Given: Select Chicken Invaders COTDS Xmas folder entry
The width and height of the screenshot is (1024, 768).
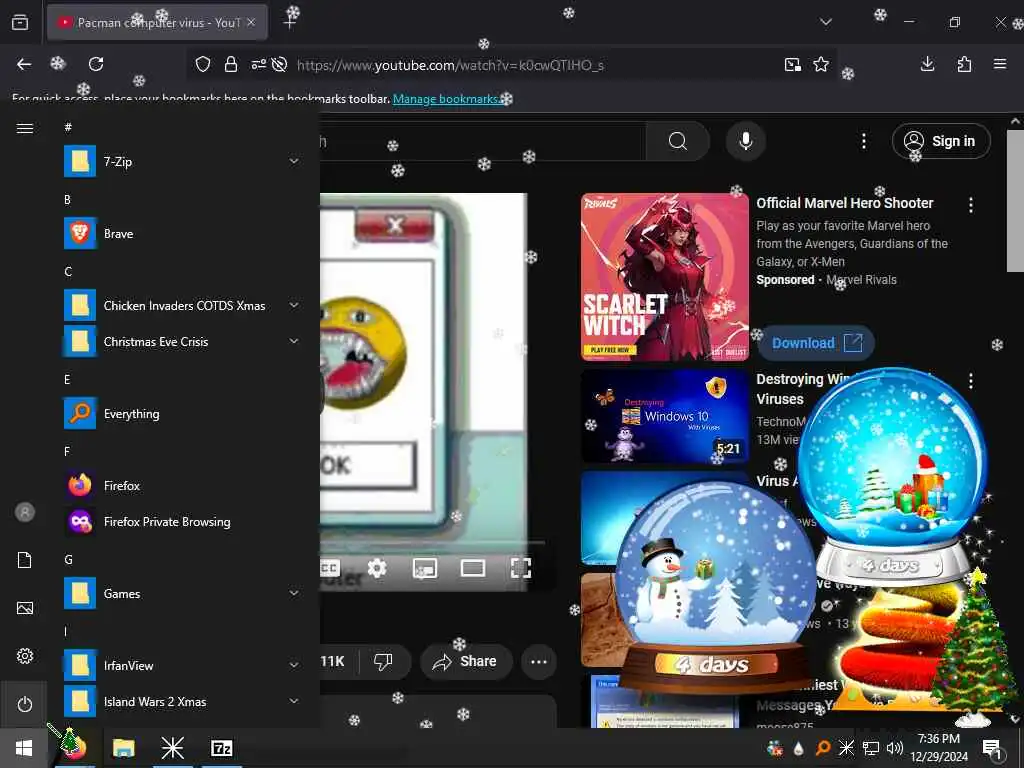Looking at the screenshot, I should (x=183, y=305).
